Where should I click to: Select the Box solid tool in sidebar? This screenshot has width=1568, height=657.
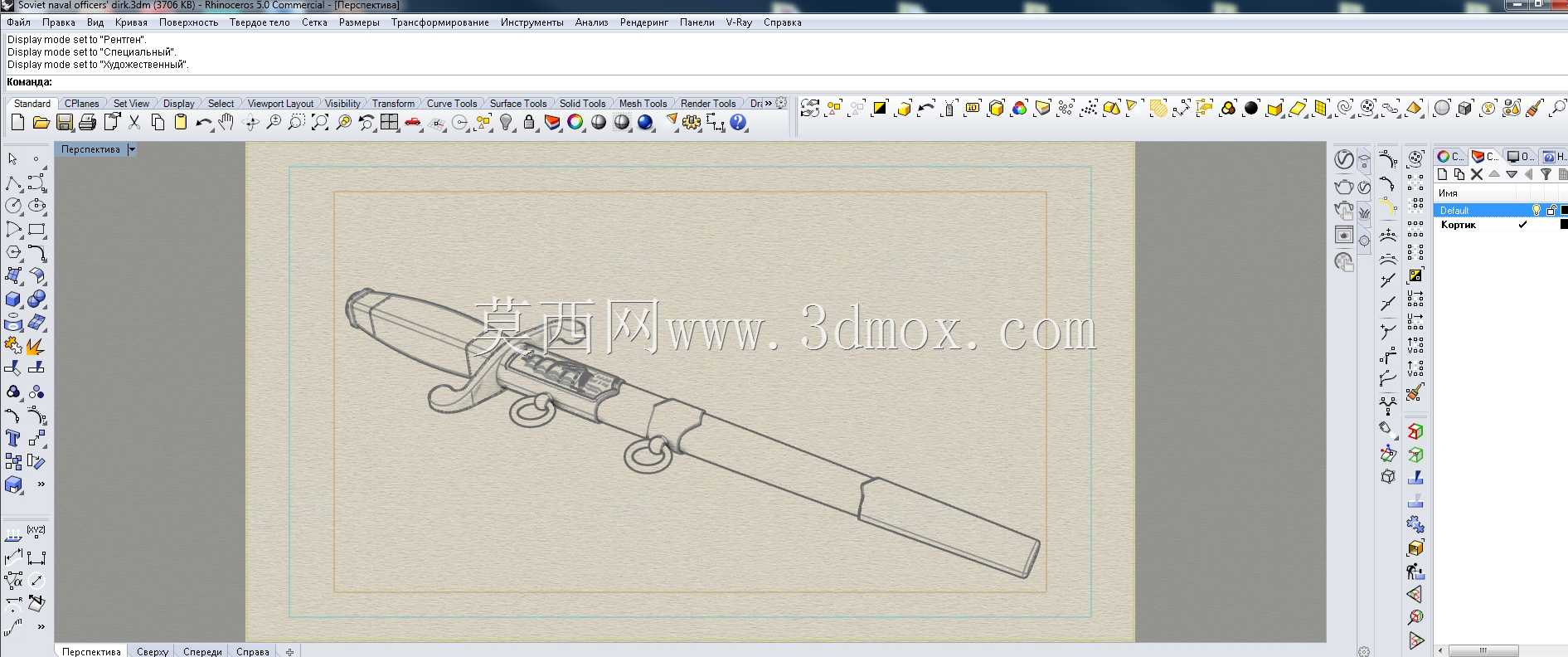[x=13, y=299]
